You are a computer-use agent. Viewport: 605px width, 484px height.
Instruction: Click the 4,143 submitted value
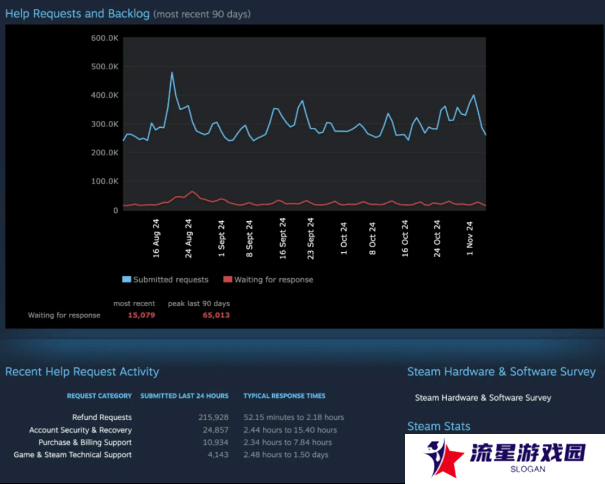218,455
